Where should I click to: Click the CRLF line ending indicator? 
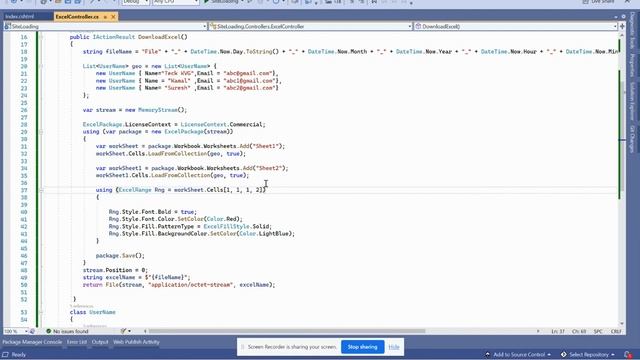click(x=616, y=331)
